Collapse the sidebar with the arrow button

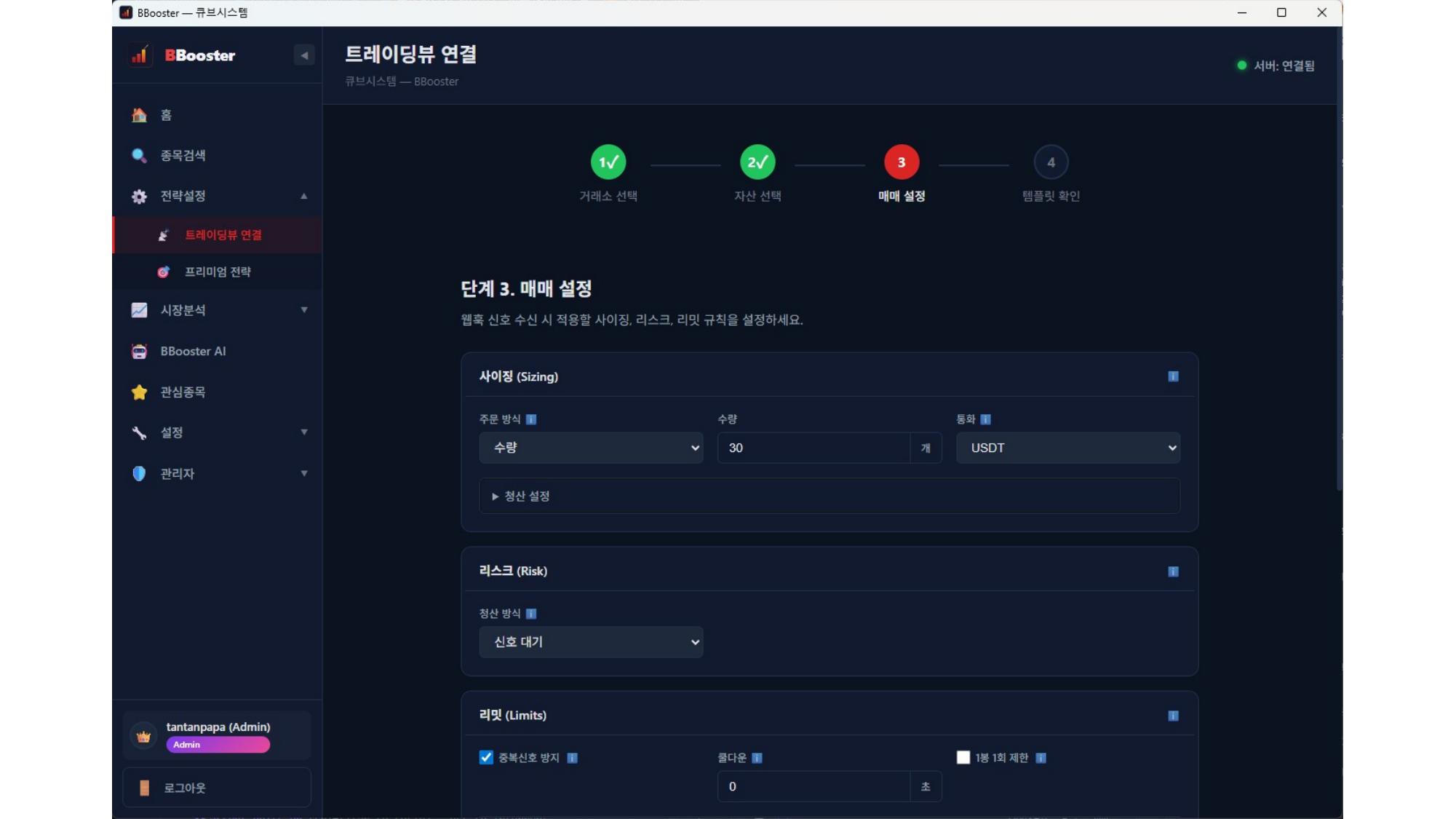click(x=303, y=55)
